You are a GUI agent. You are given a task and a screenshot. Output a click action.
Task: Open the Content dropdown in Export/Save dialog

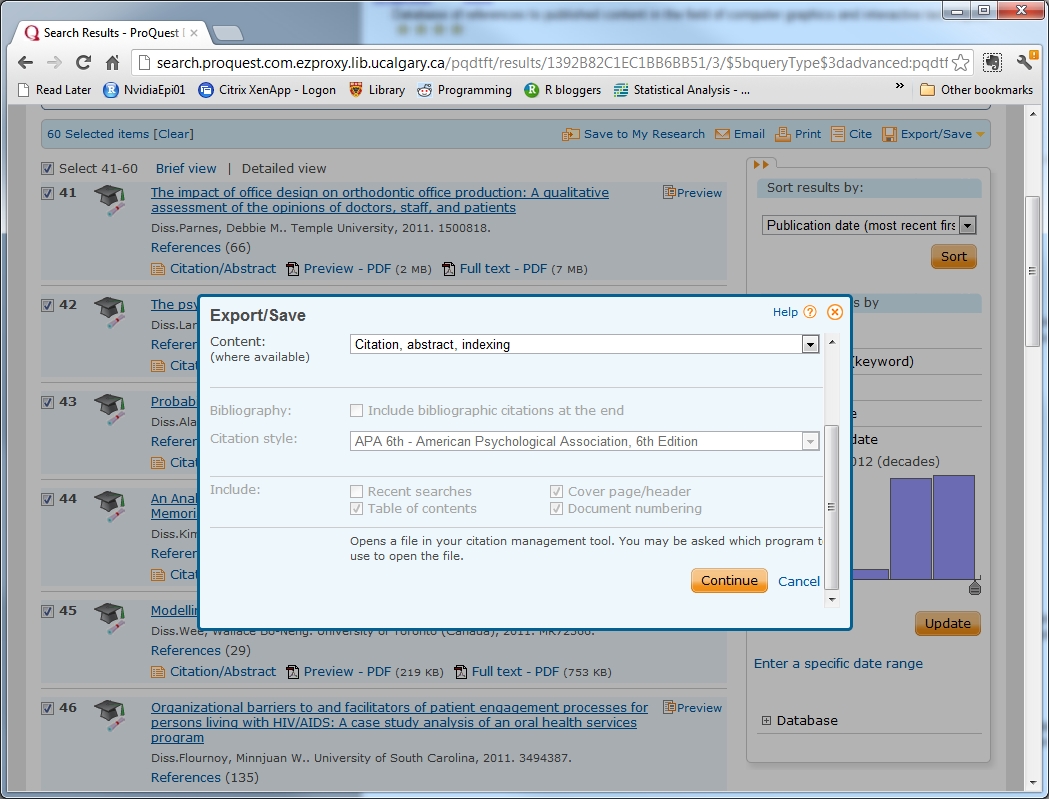(810, 344)
